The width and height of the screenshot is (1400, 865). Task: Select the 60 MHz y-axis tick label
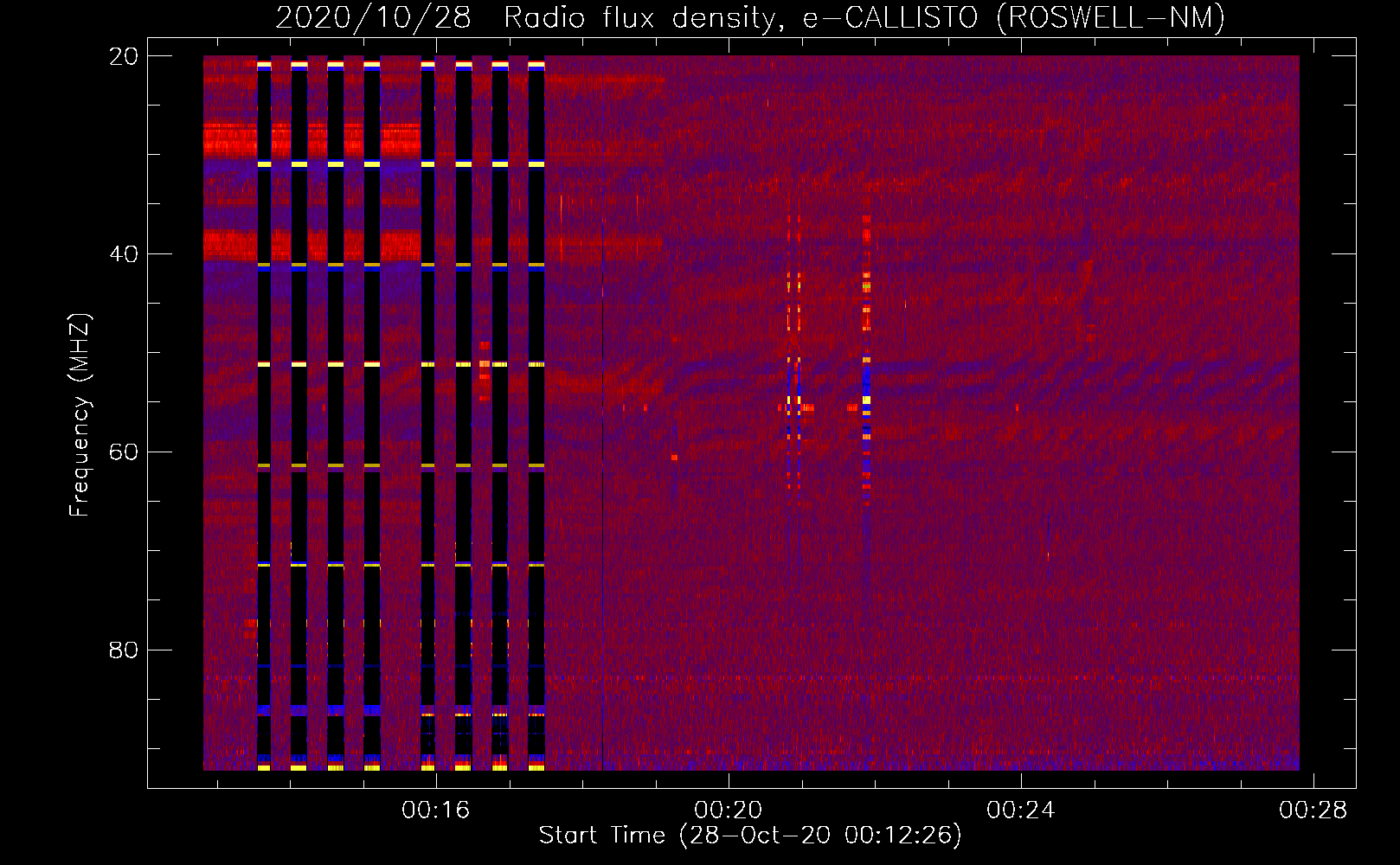(124, 452)
